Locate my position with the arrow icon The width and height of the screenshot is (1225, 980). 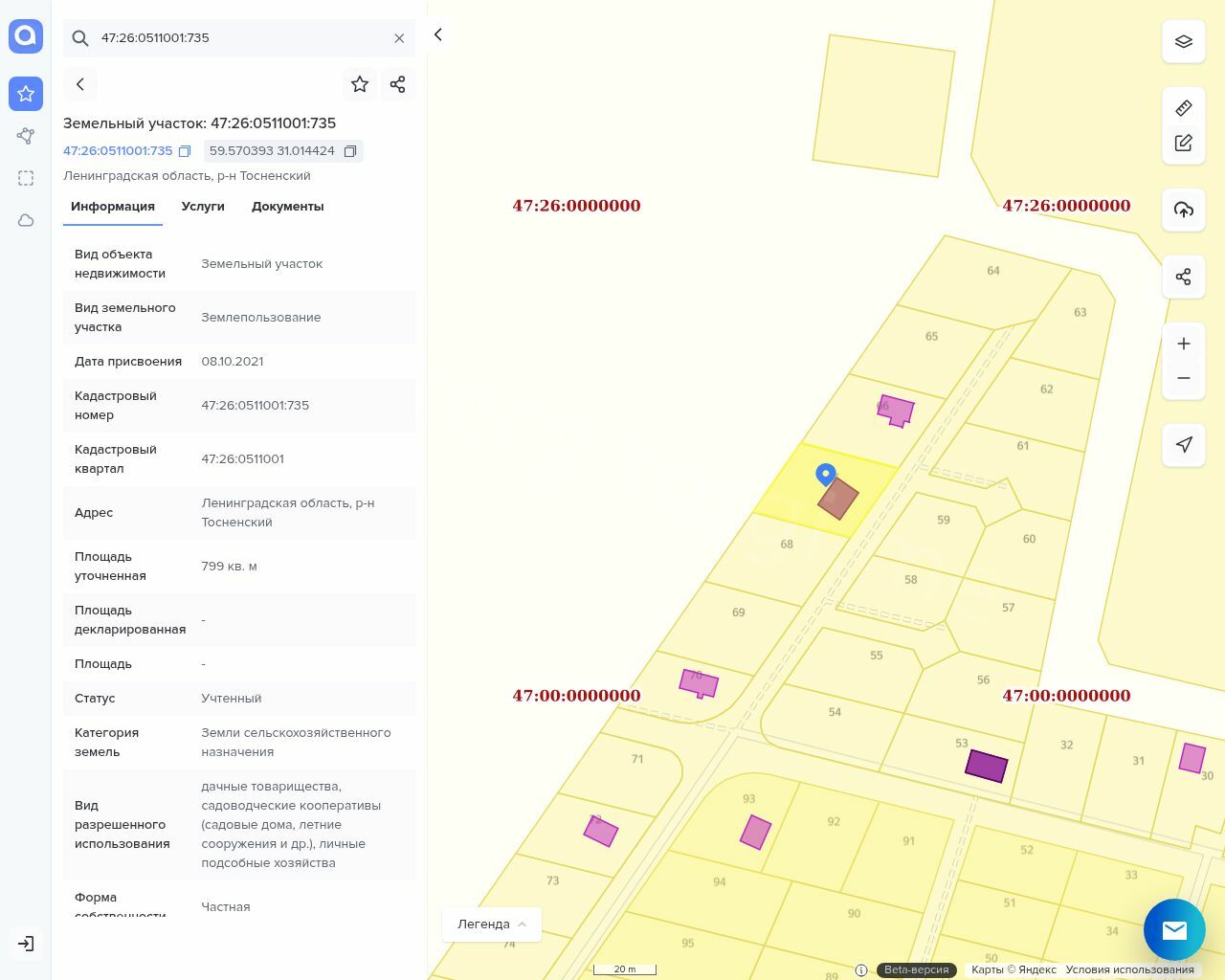pyautogui.click(x=1183, y=445)
